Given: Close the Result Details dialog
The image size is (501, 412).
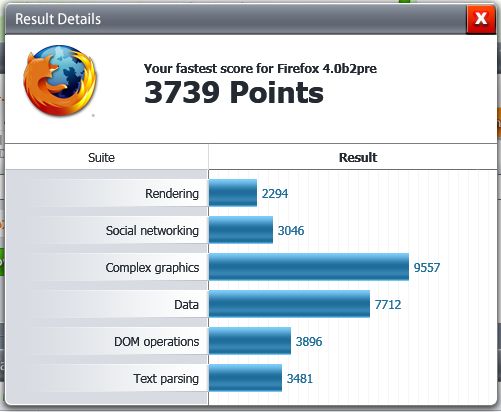Looking at the screenshot, I should [x=480, y=19].
